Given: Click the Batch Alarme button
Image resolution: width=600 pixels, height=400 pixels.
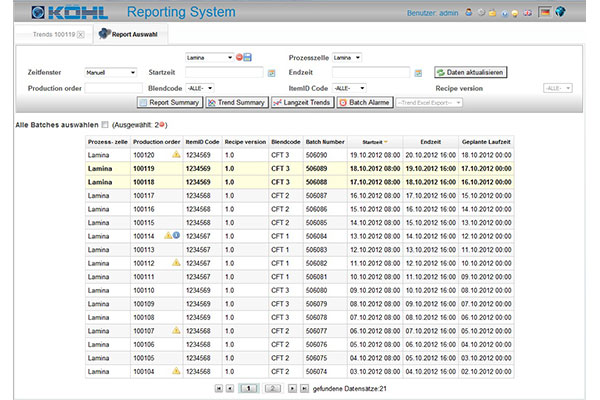Looking at the screenshot, I should click(x=364, y=102).
